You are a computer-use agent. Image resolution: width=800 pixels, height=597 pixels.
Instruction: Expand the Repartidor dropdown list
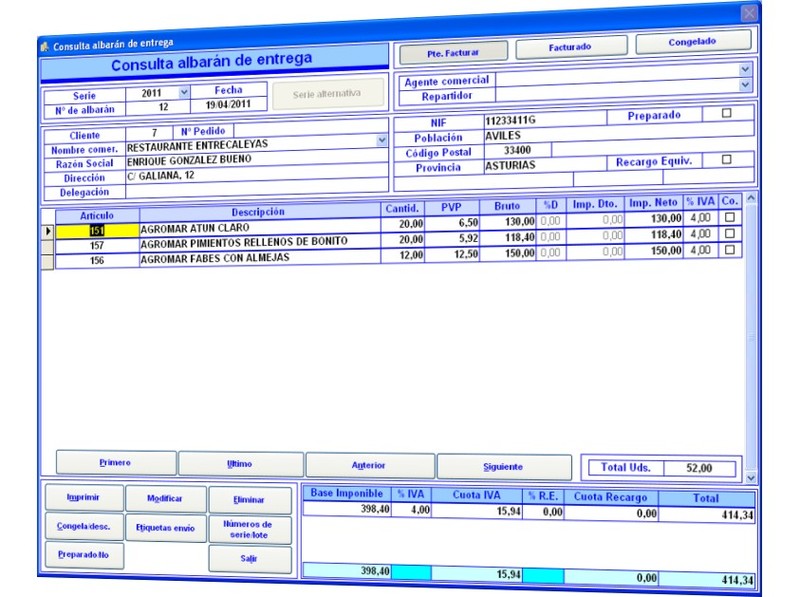coord(745,87)
